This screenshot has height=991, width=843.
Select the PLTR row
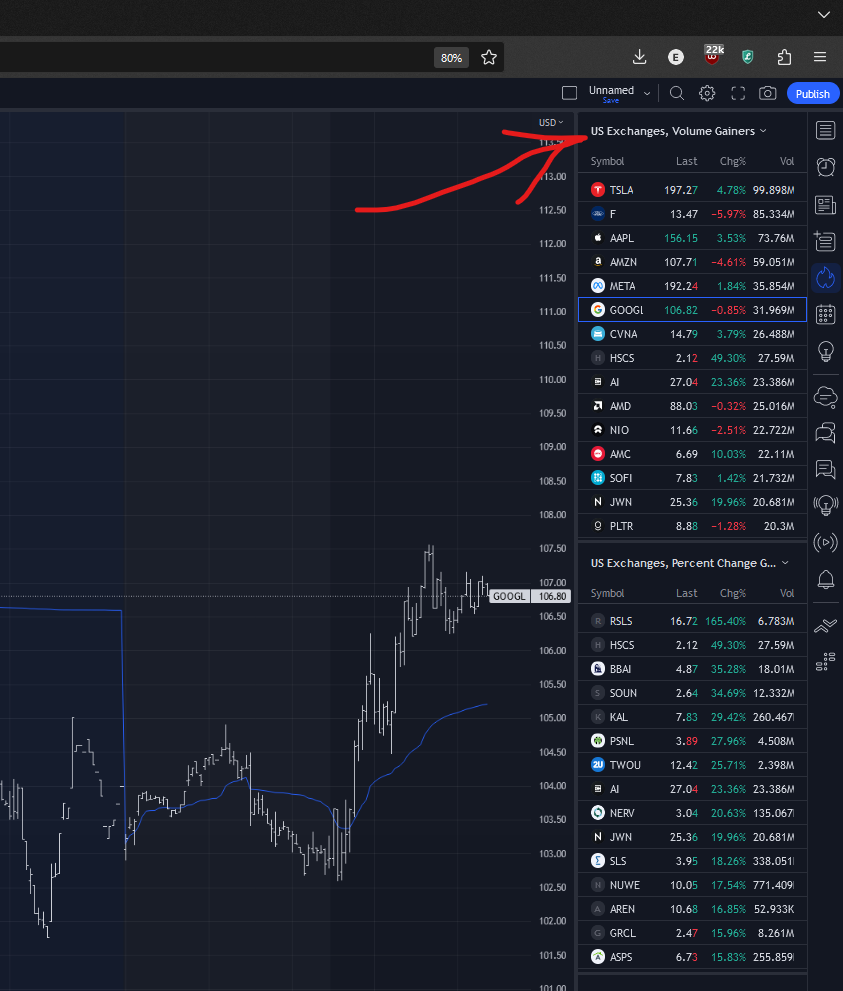pyautogui.click(x=692, y=526)
